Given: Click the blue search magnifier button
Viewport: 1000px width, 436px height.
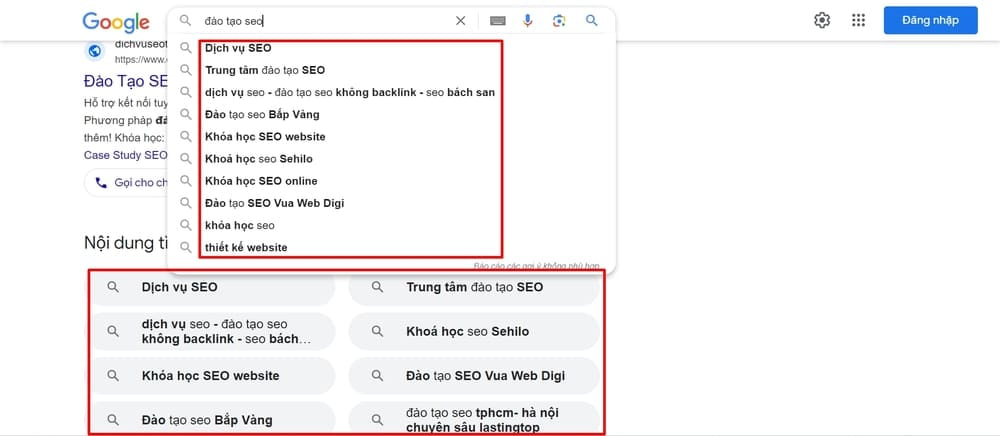Looking at the screenshot, I should pos(592,20).
